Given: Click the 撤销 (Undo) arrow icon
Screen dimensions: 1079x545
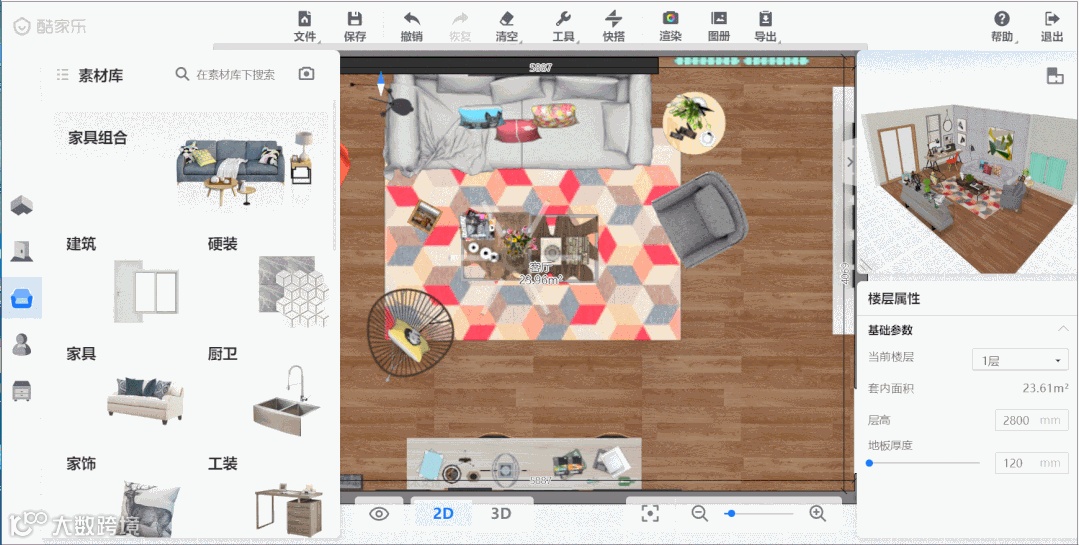Looking at the screenshot, I should [x=412, y=19].
